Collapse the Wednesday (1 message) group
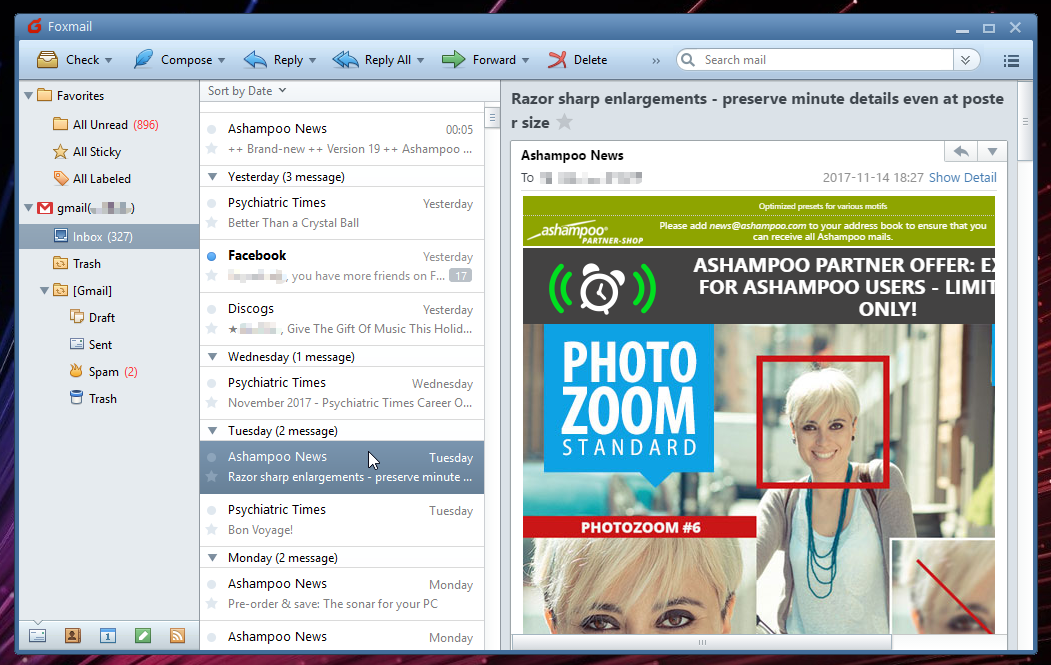This screenshot has width=1051, height=665. (x=212, y=357)
